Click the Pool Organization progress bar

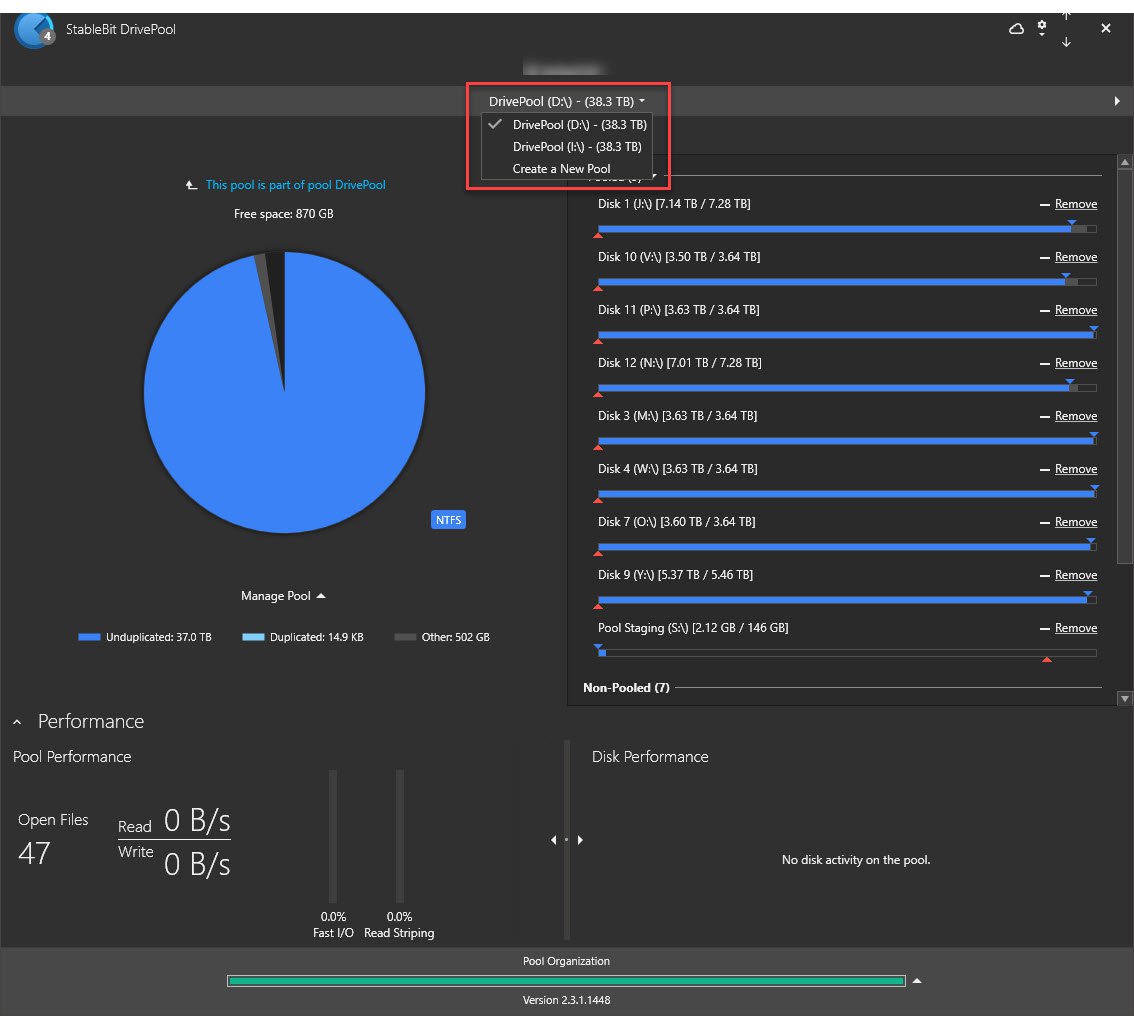click(566, 981)
